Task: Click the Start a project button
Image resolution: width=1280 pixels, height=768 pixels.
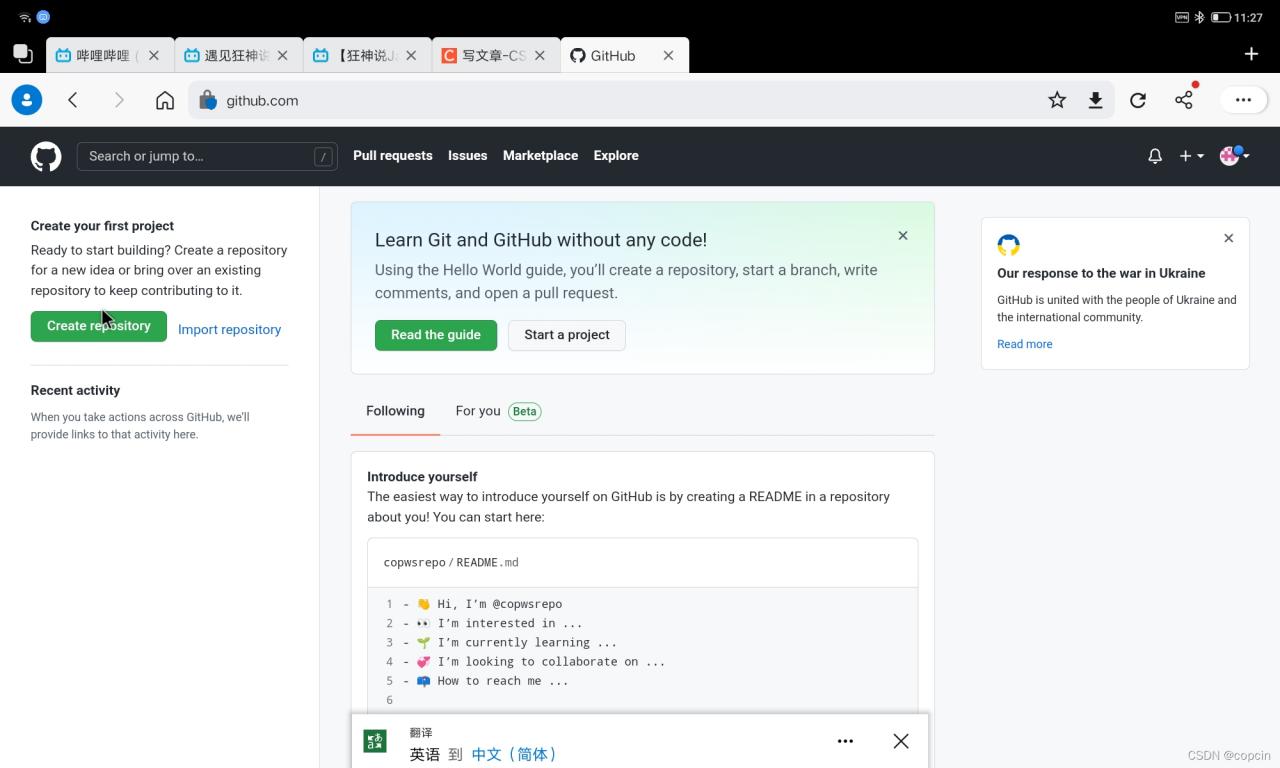Action: pyautogui.click(x=567, y=335)
